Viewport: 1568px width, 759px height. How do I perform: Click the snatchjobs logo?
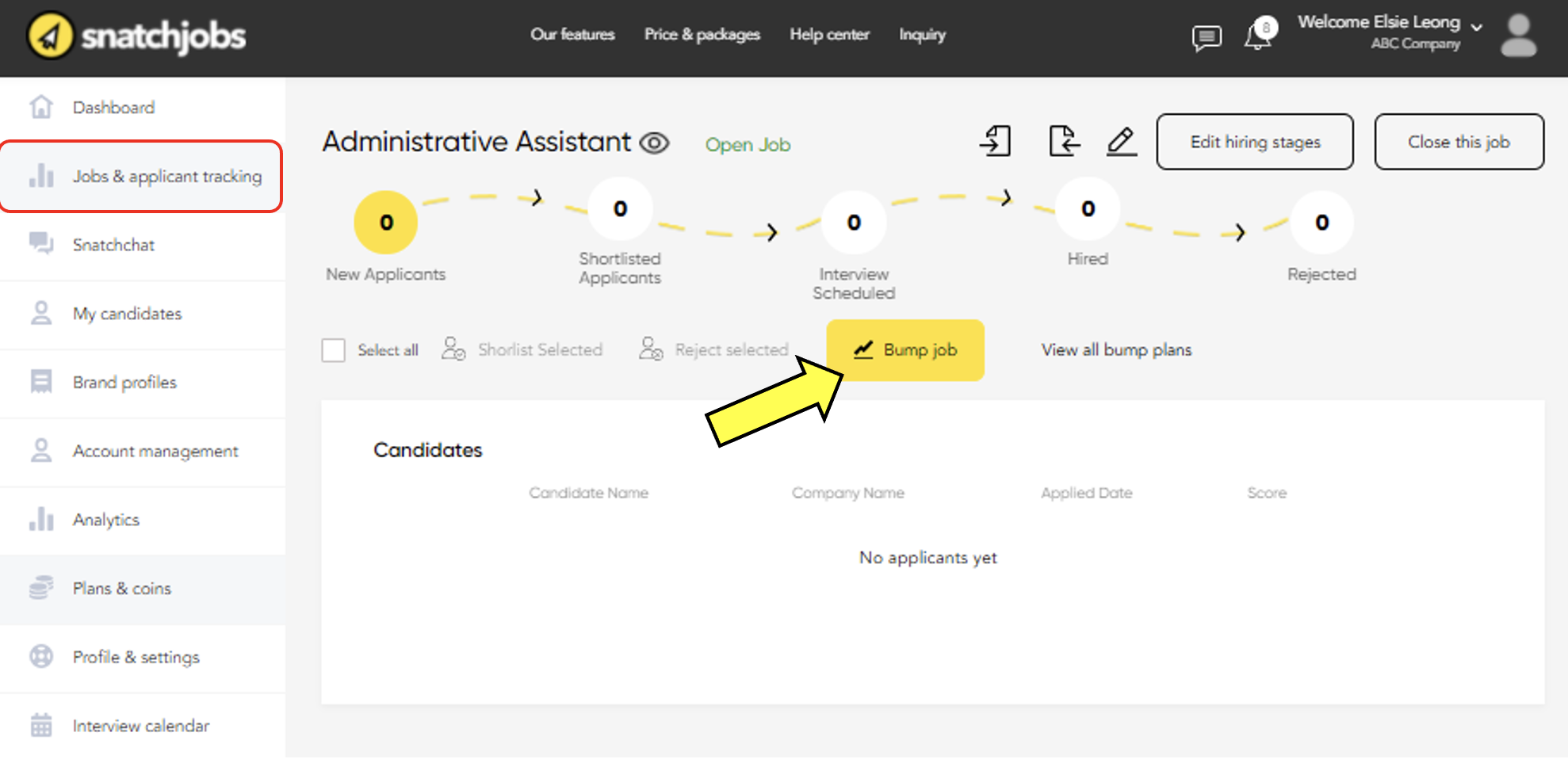click(x=136, y=36)
